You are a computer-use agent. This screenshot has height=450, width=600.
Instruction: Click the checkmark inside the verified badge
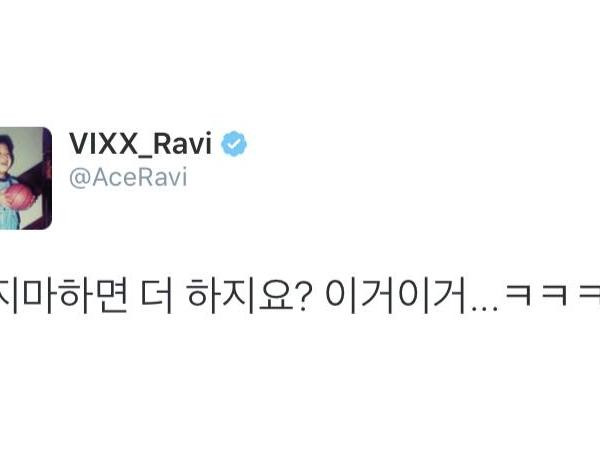(234, 144)
